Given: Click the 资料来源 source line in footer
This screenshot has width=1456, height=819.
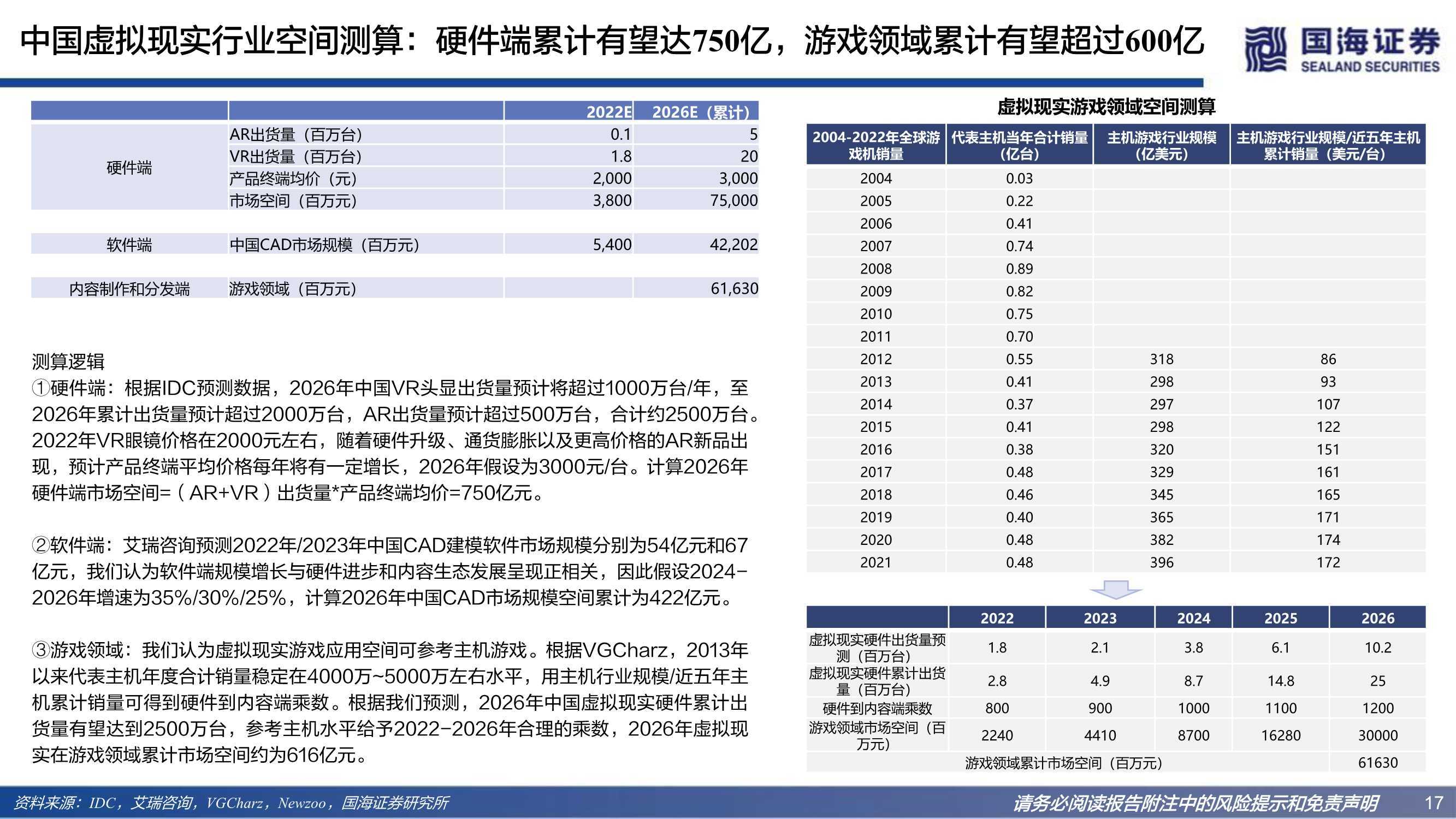Looking at the screenshot, I should click(230, 803).
